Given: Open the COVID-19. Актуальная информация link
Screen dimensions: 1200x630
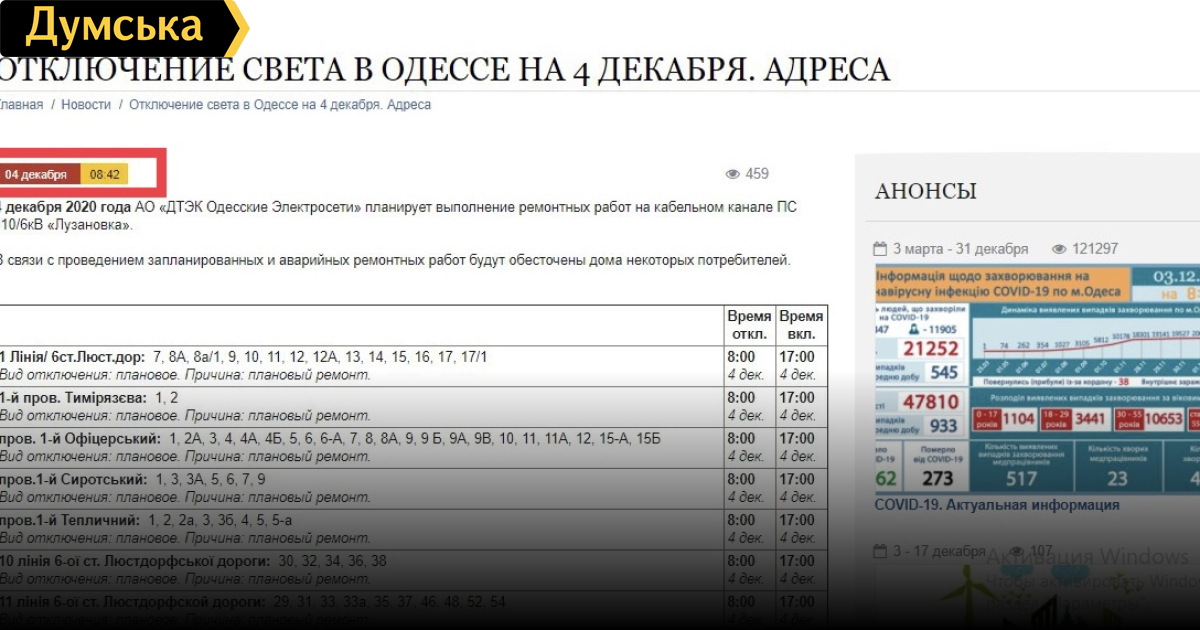Looking at the screenshot, I should [x=997, y=505].
